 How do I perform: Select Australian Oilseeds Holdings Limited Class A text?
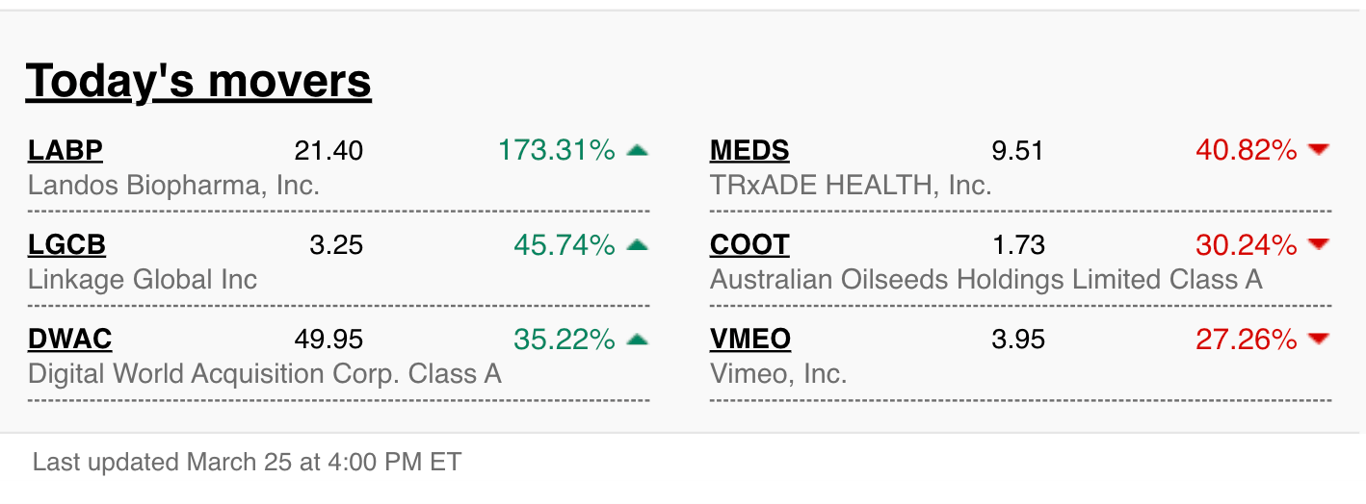(986, 279)
